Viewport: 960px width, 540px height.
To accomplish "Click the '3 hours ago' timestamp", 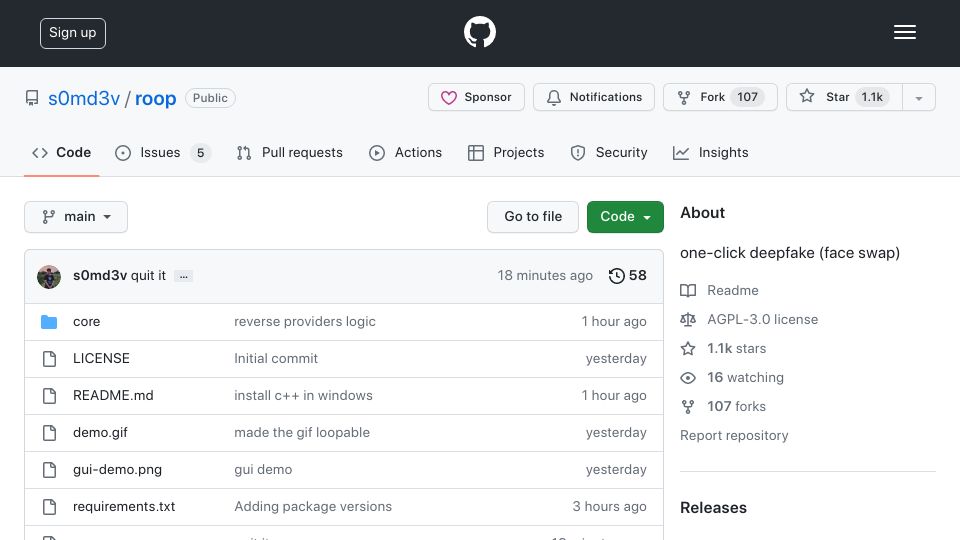I will pyautogui.click(x=609, y=506).
